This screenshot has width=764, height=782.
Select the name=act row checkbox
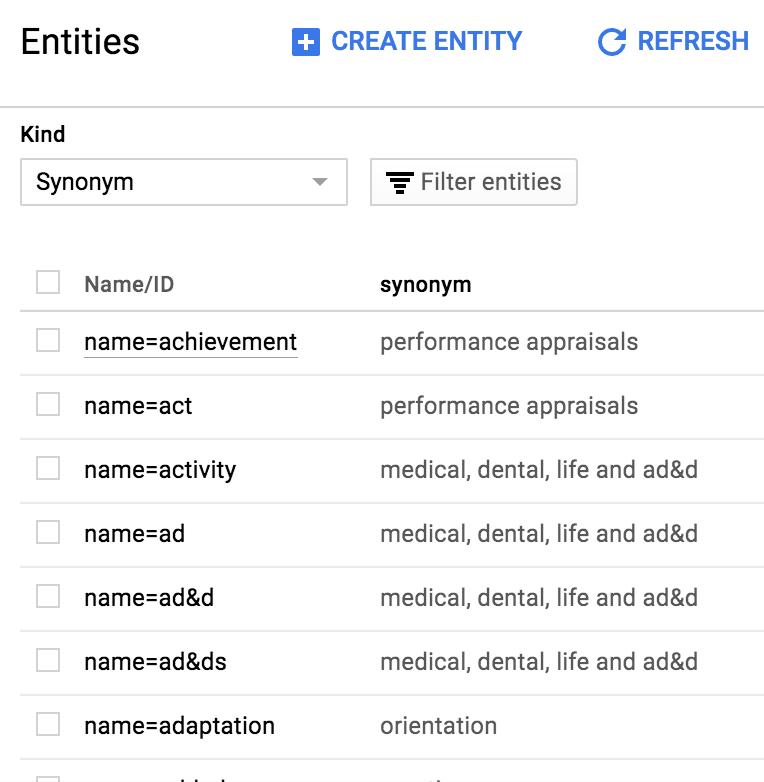(48, 405)
